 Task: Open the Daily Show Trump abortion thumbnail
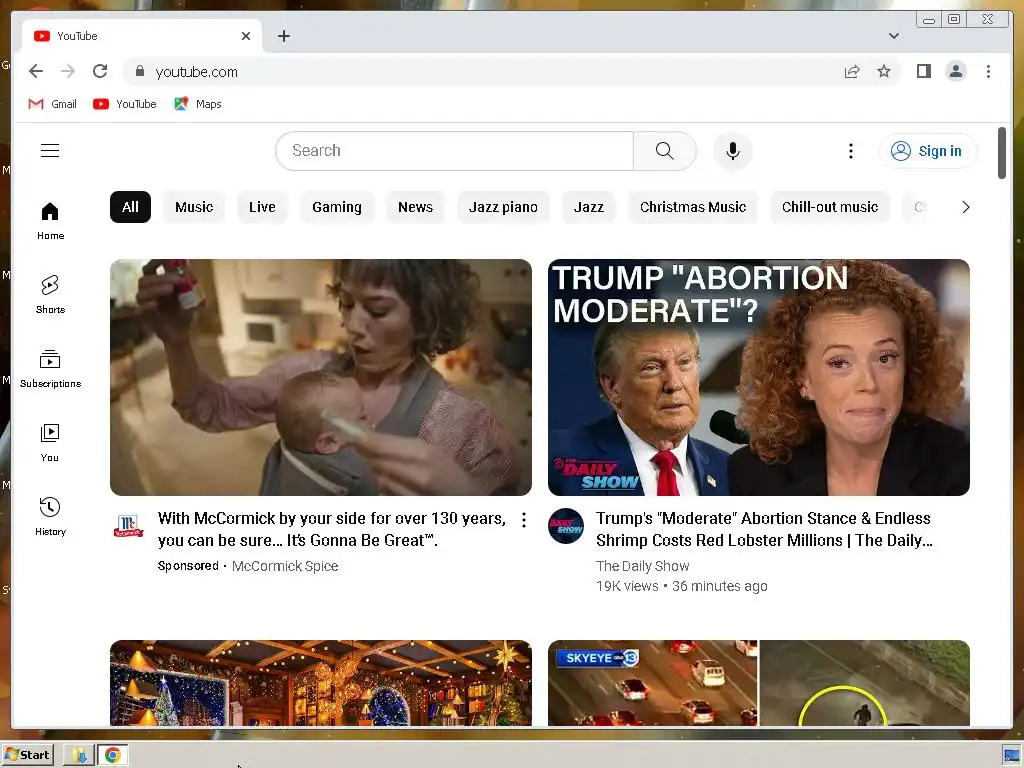point(758,377)
